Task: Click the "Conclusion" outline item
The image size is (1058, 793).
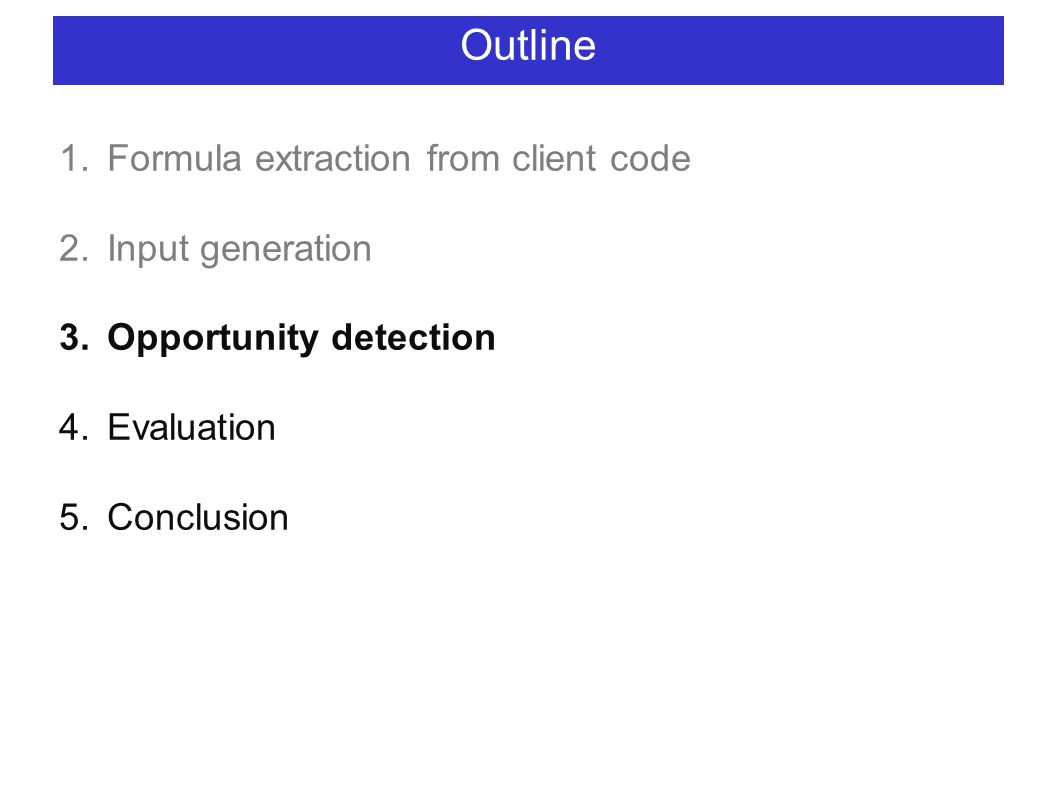Action: pos(198,518)
